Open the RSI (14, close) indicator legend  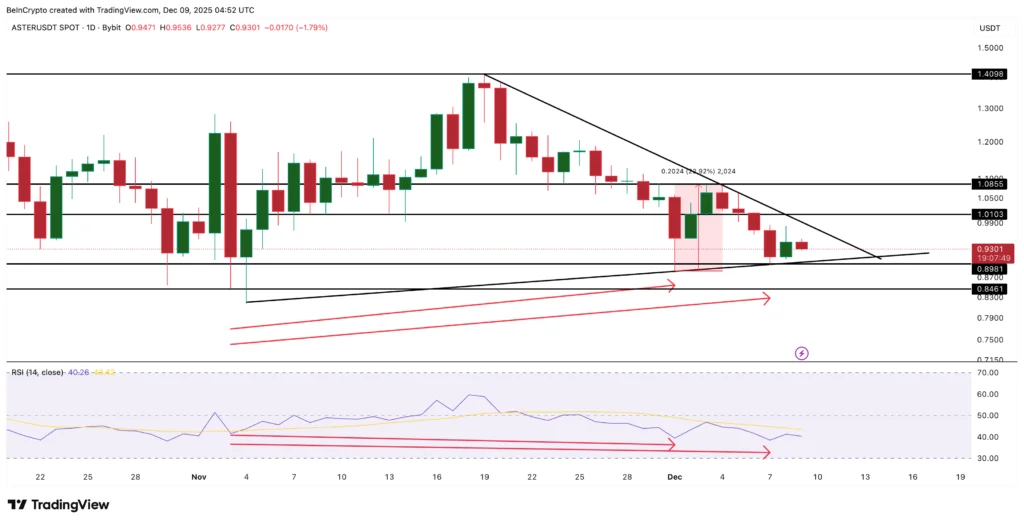pyautogui.click(x=36, y=372)
